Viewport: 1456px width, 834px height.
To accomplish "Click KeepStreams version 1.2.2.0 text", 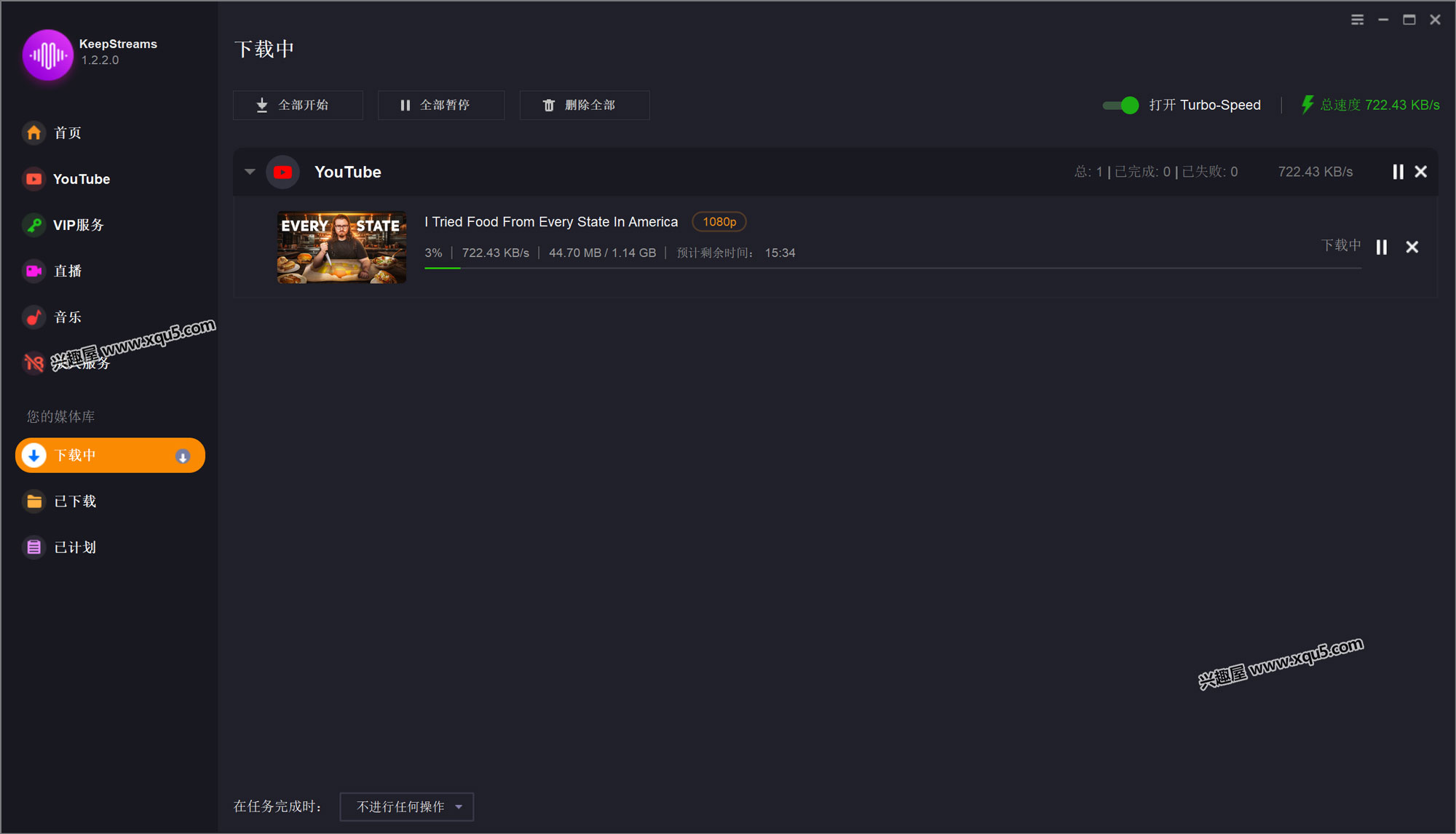I will tap(100, 60).
